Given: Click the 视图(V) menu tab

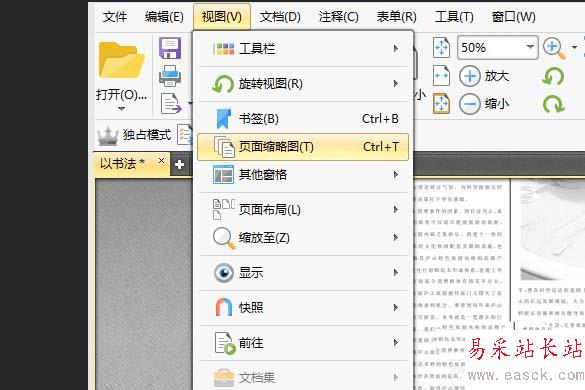Looking at the screenshot, I should coord(222,17).
